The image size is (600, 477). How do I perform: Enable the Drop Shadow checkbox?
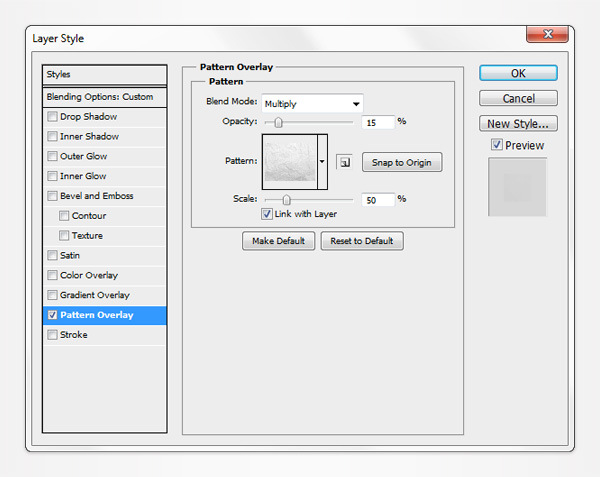52,117
